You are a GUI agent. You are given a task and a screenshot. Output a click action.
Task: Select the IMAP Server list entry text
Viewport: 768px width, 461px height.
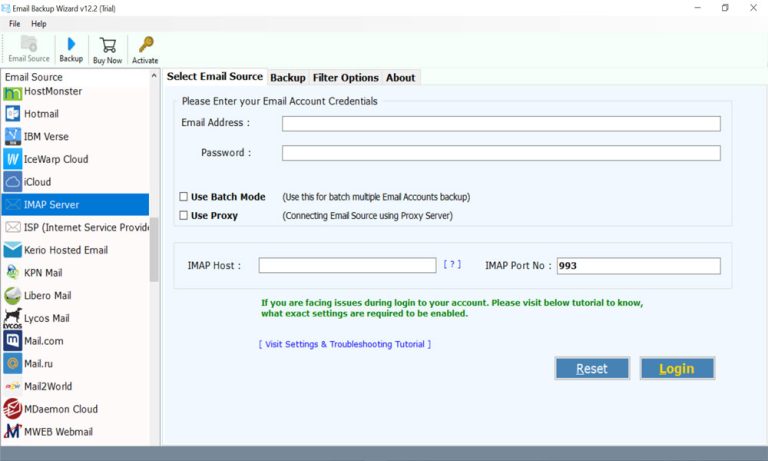tap(51, 205)
